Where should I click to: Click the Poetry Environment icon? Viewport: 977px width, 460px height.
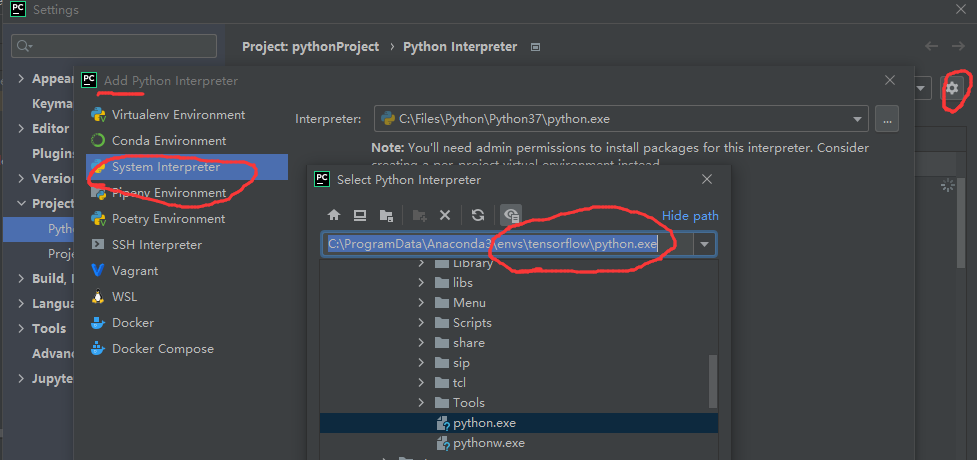[98, 219]
